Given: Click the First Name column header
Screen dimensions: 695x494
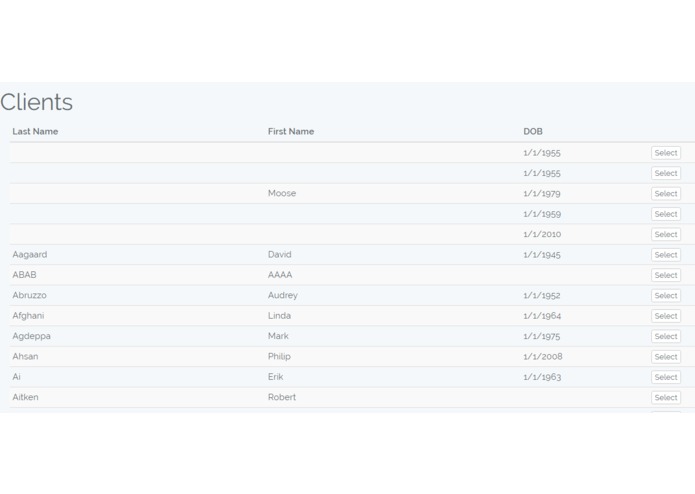Looking at the screenshot, I should pyautogui.click(x=291, y=132).
